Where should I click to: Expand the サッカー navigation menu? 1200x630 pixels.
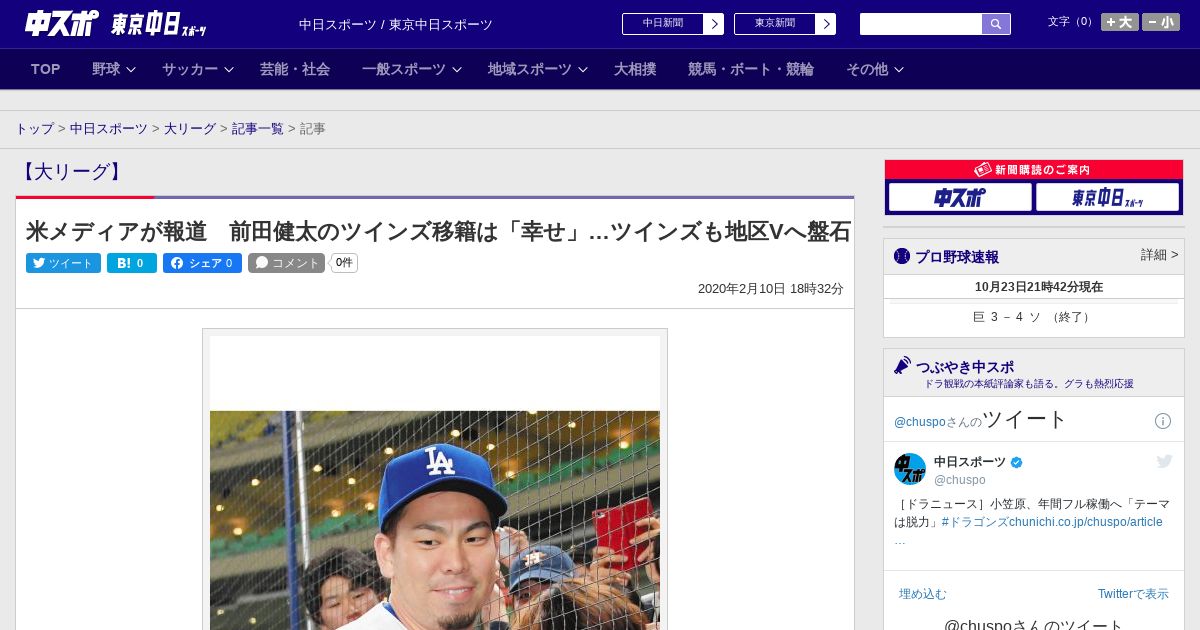click(x=198, y=69)
